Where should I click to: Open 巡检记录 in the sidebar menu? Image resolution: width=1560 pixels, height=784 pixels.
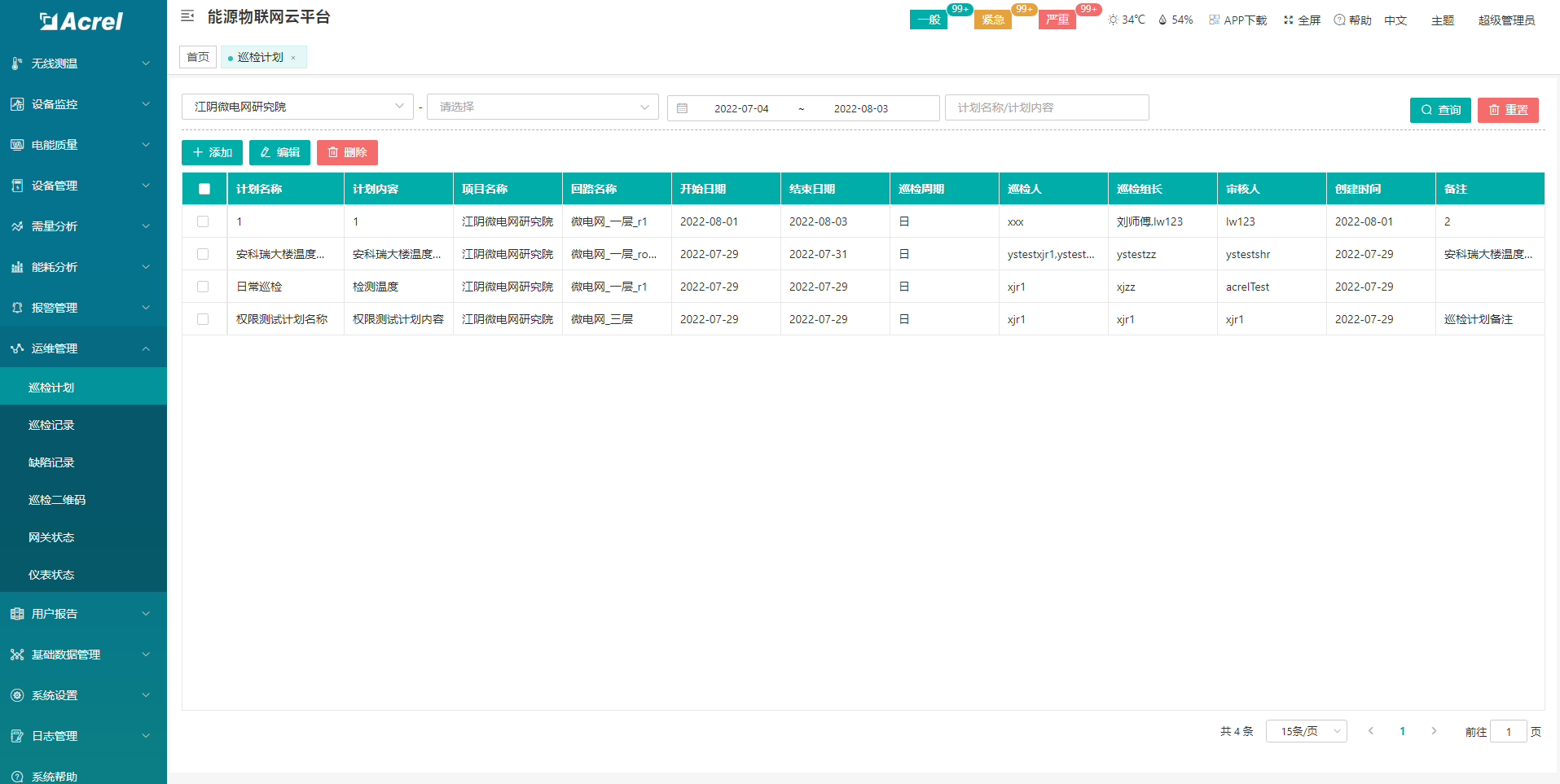point(51,425)
